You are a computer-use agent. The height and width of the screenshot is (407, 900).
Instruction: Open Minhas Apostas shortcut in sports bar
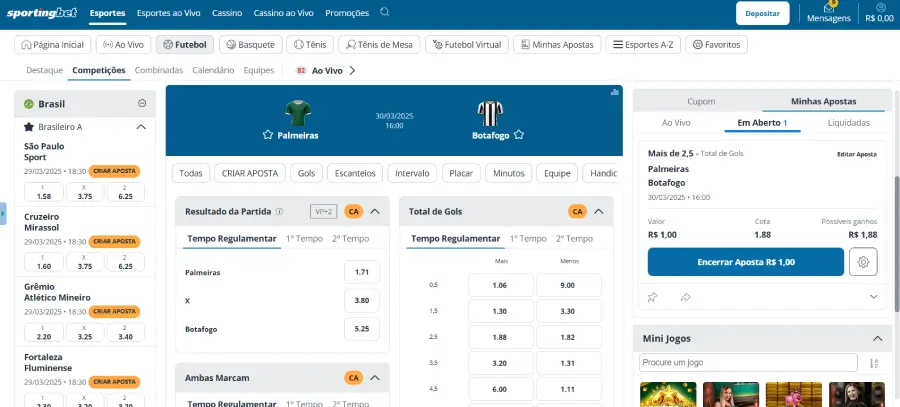[557, 45]
